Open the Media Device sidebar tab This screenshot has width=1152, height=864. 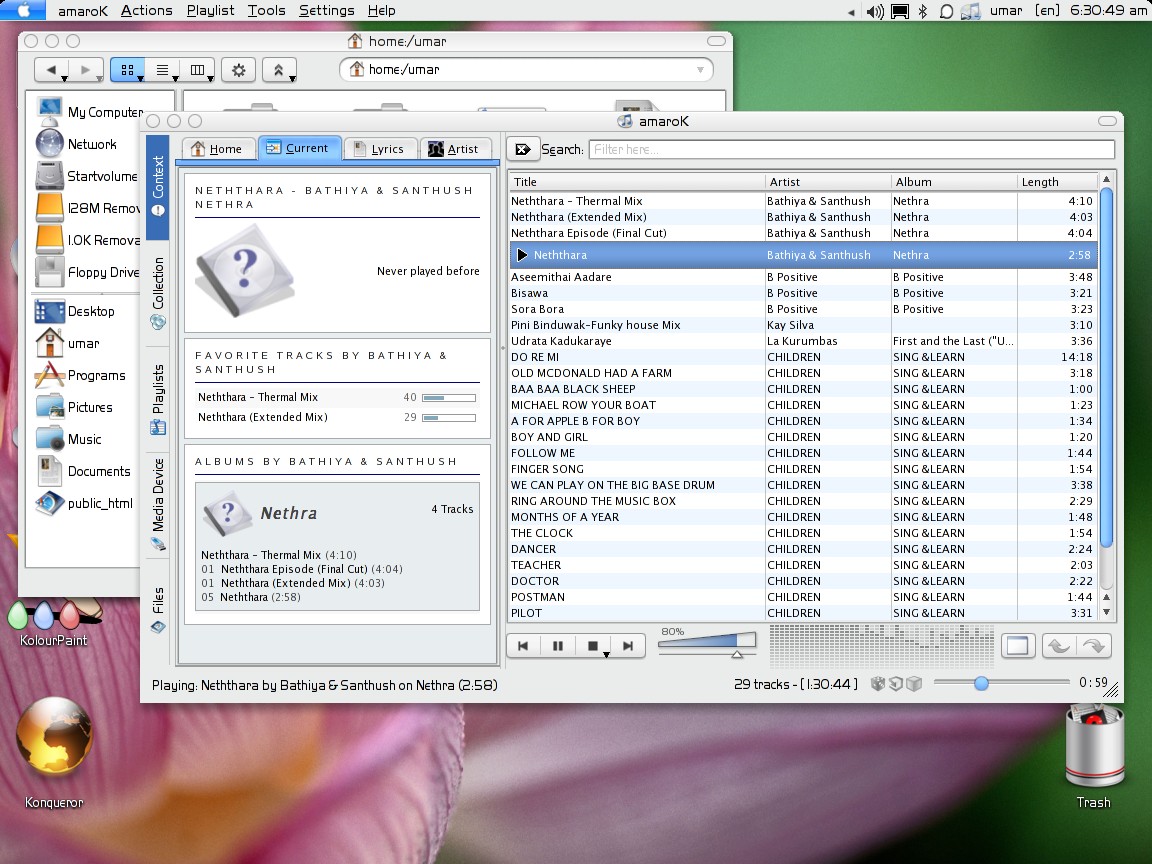pos(157,504)
